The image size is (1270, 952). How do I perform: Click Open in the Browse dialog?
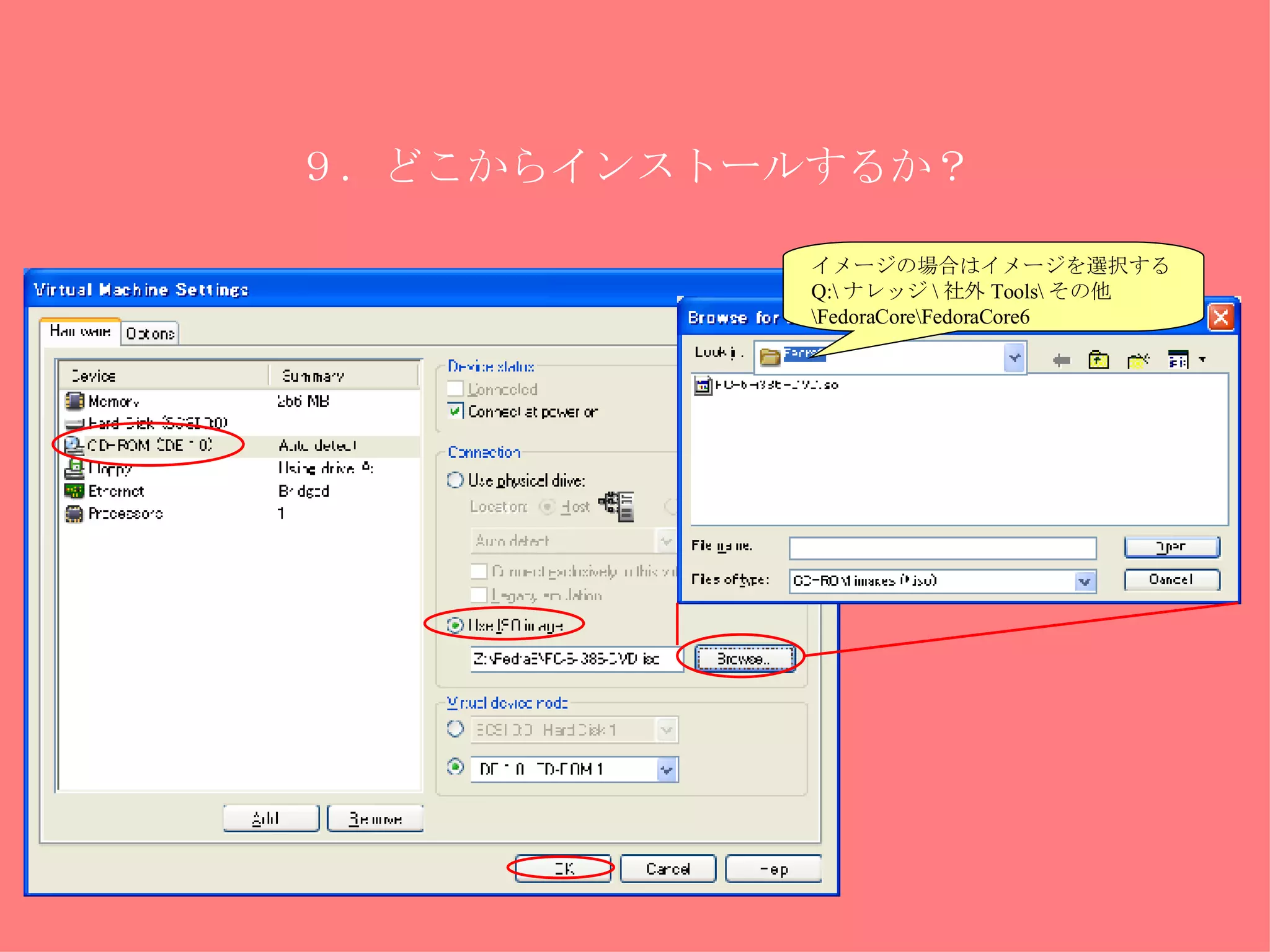1172,547
